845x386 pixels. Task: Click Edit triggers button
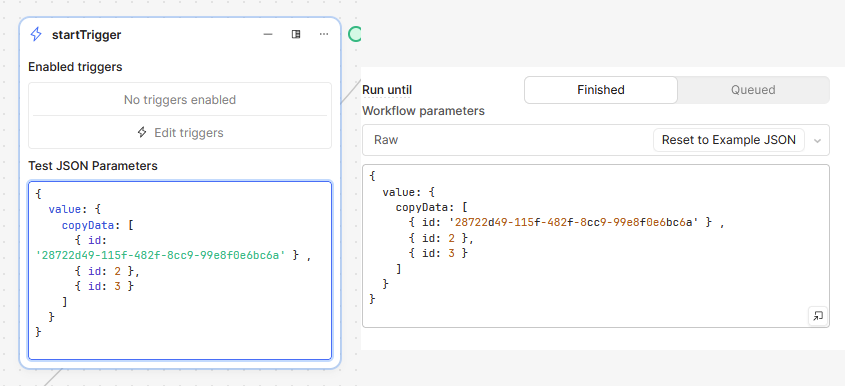[180, 133]
